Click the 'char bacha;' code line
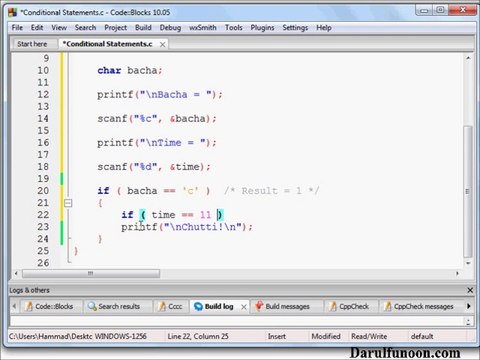This screenshot has height=360, width=480. 130,70
